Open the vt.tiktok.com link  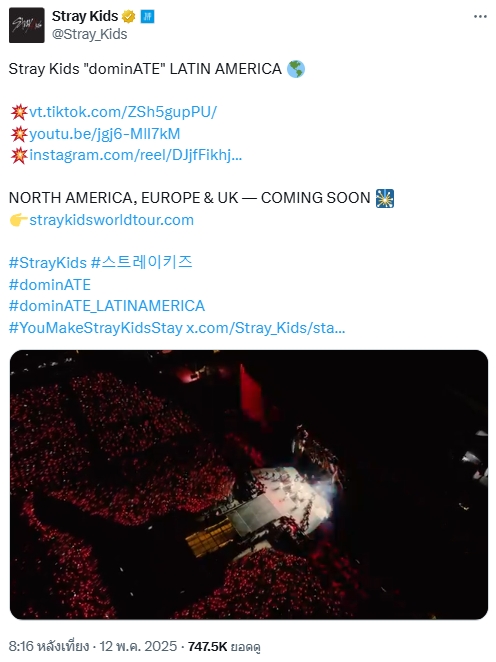[x=123, y=112]
